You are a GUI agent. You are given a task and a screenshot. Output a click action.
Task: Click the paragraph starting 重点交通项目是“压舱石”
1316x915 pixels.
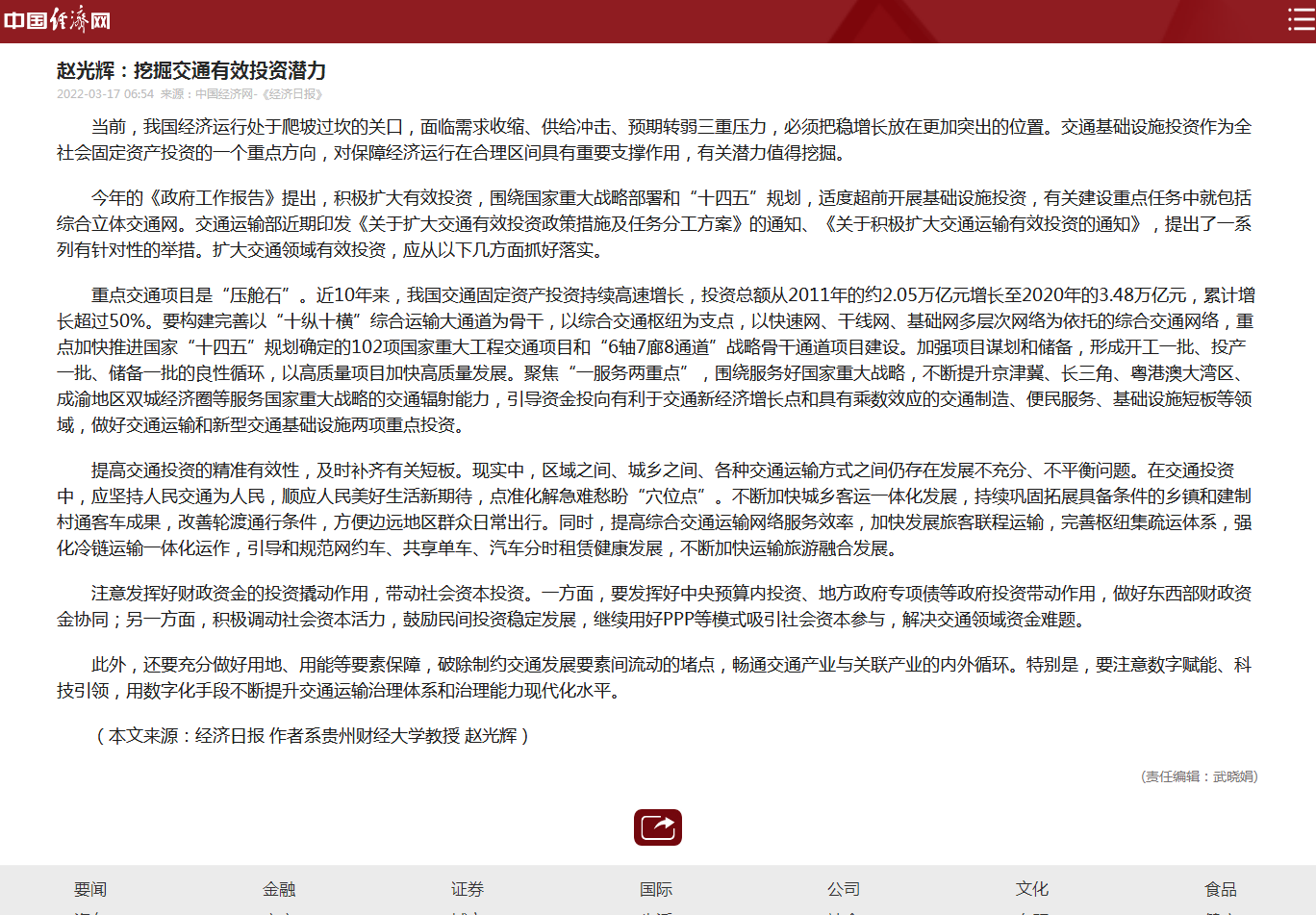click(654, 360)
